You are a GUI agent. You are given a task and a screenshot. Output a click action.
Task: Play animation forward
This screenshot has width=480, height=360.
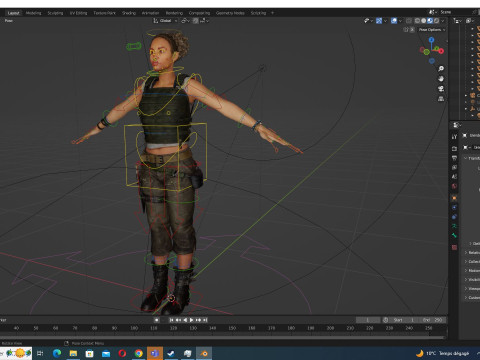[192, 320]
